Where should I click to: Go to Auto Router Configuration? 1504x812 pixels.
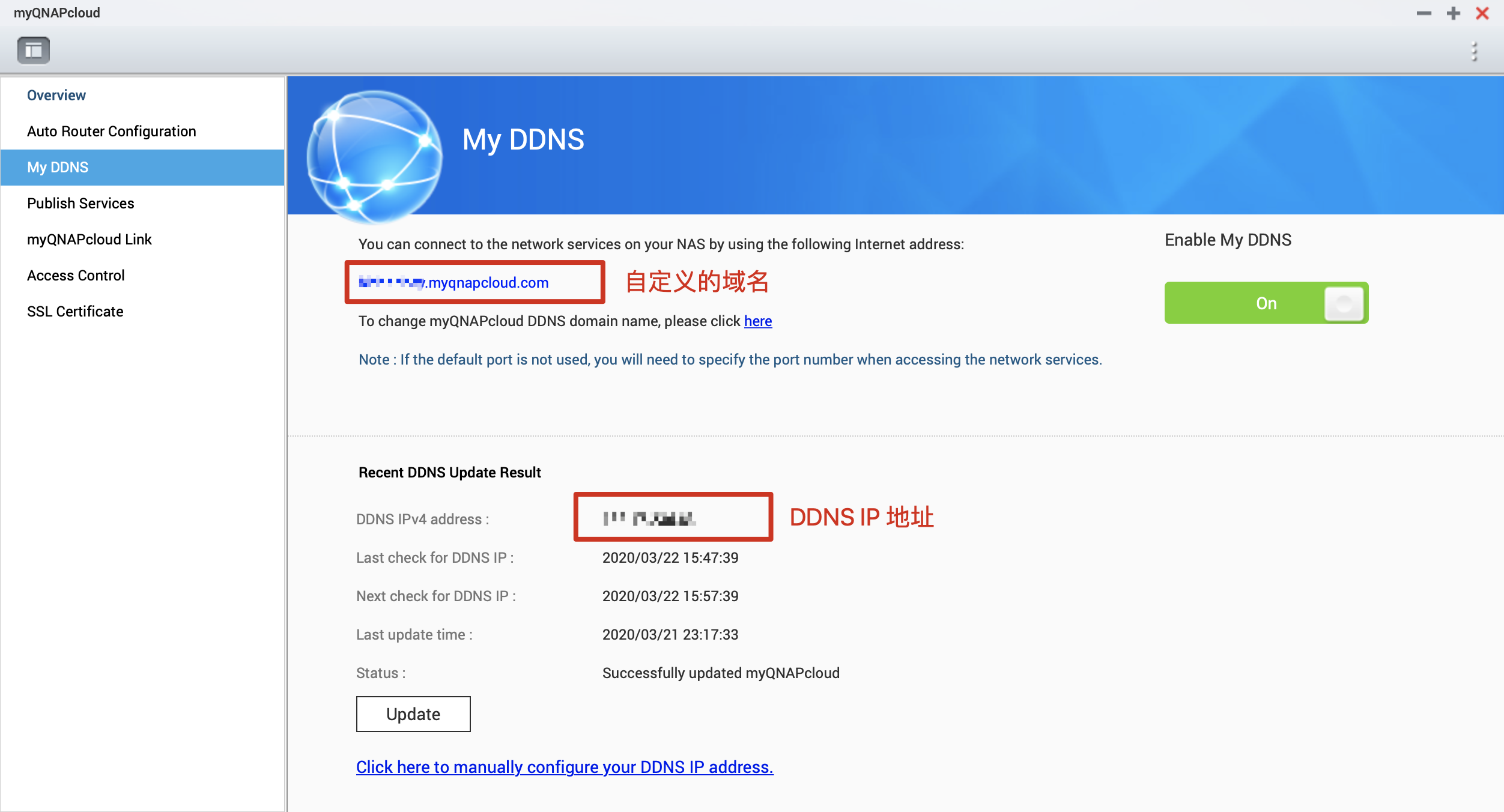(x=112, y=132)
